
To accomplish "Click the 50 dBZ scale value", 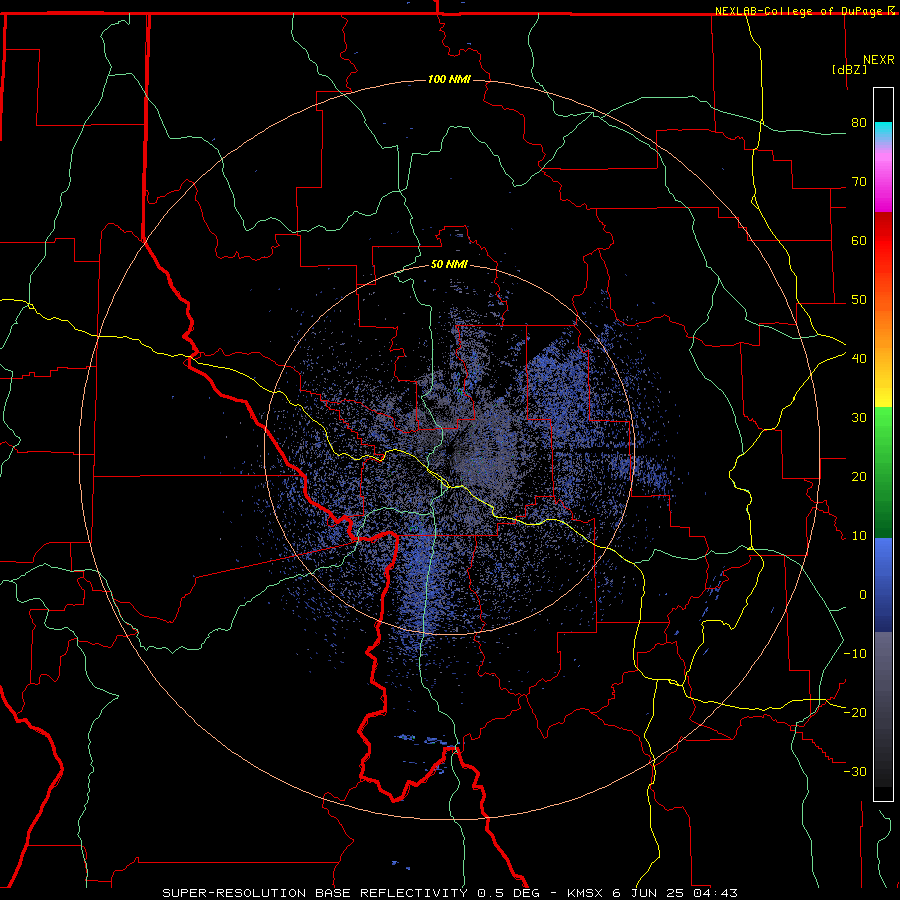I will point(859,300).
